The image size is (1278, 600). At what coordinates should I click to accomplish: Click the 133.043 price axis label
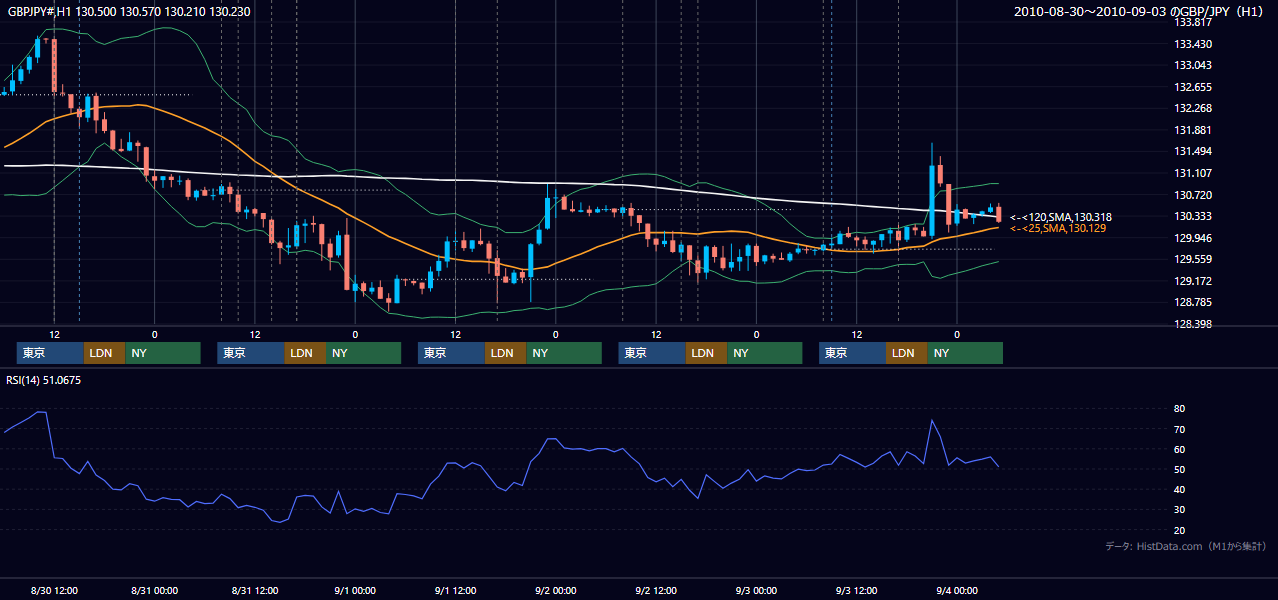point(1194,65)
